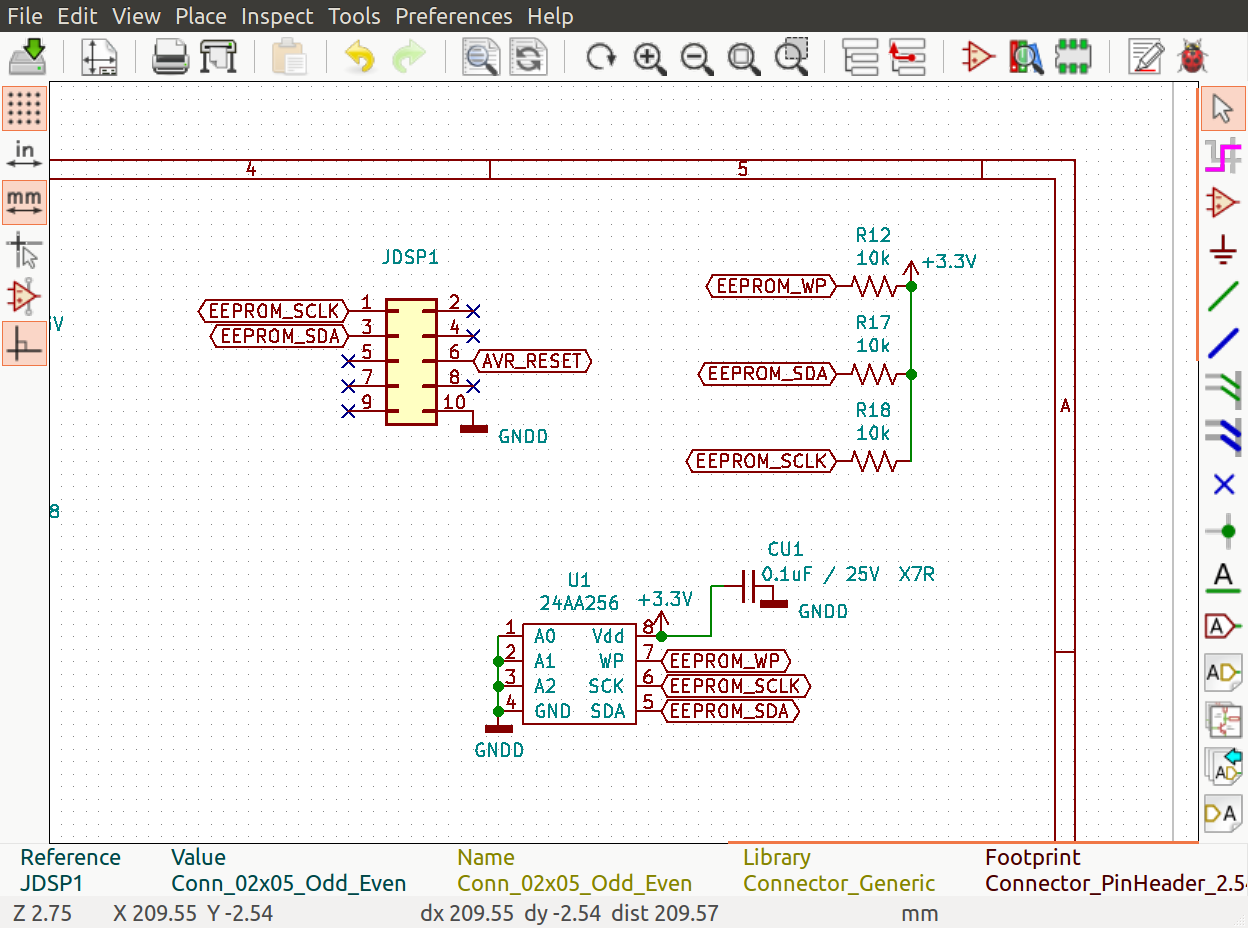1248x928 pixels.
Task: Click the '0.1uF / 25V X7R' value text
Action: point(848,574)
